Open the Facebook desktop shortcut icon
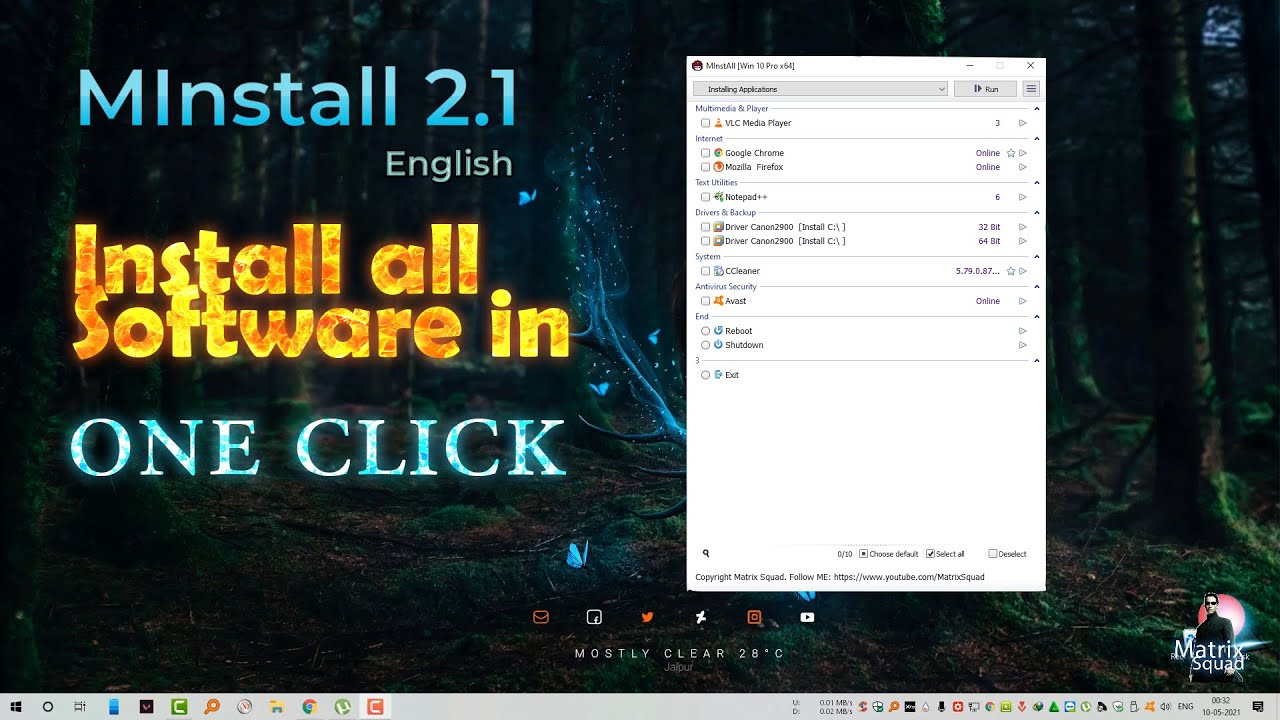The image size is (1280, 720). point(594,617)
